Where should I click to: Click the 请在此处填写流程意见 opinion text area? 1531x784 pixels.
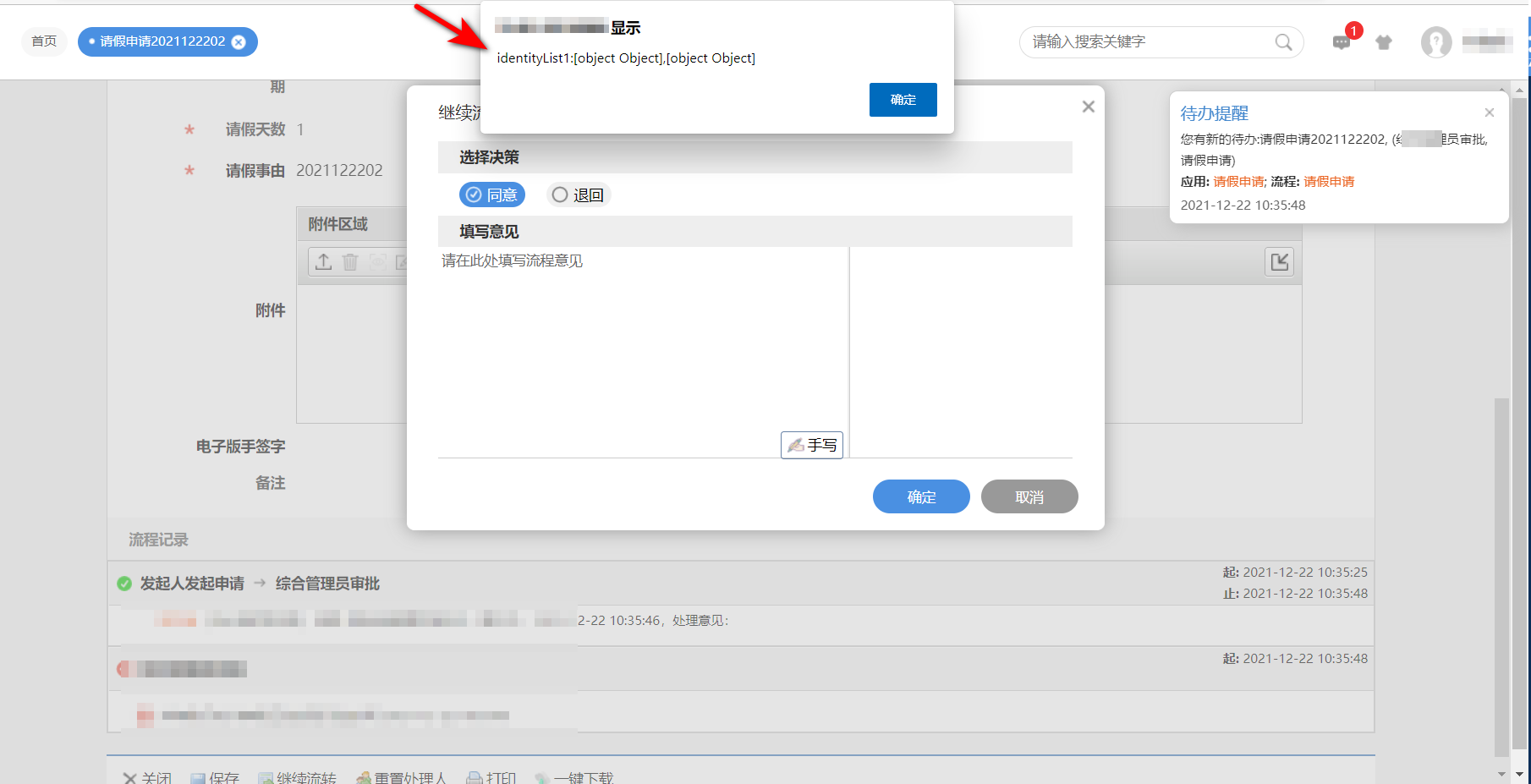(x=643, y=353)
